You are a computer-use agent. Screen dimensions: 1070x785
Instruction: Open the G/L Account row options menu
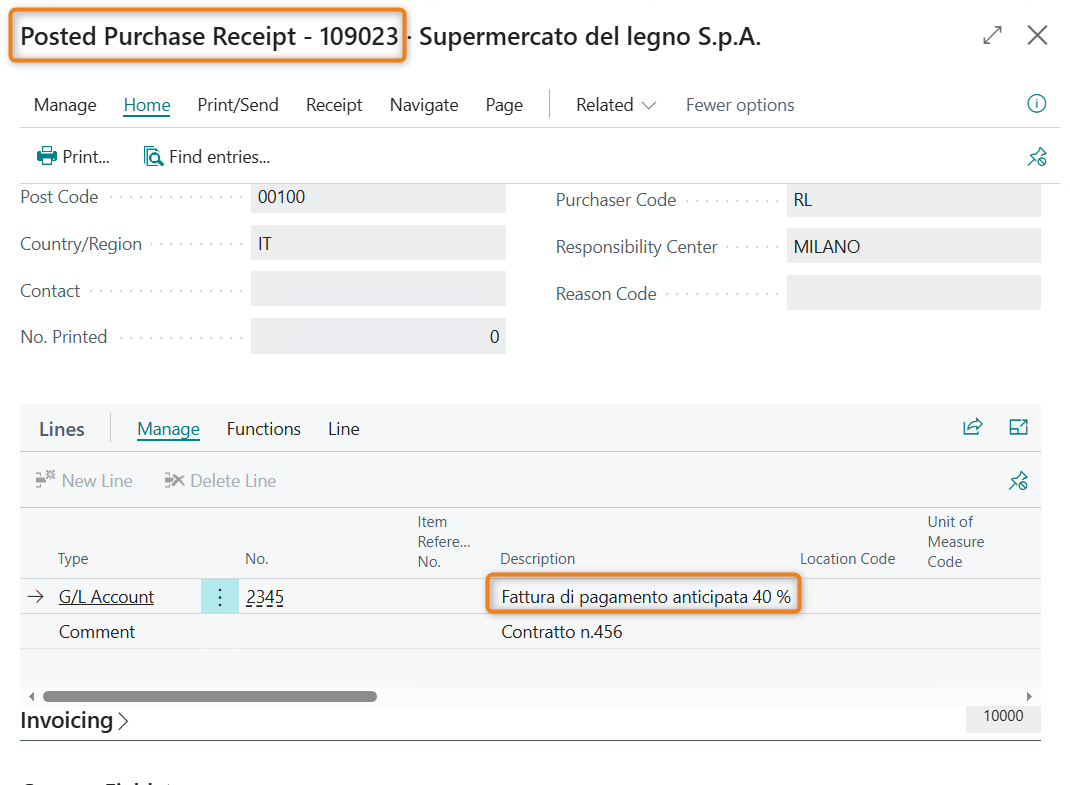[x=220, y=597]
